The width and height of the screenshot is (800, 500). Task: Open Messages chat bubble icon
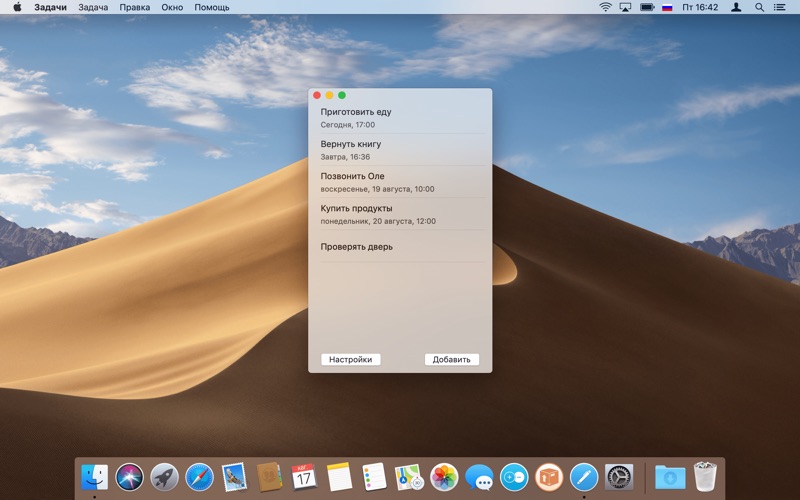479,478
